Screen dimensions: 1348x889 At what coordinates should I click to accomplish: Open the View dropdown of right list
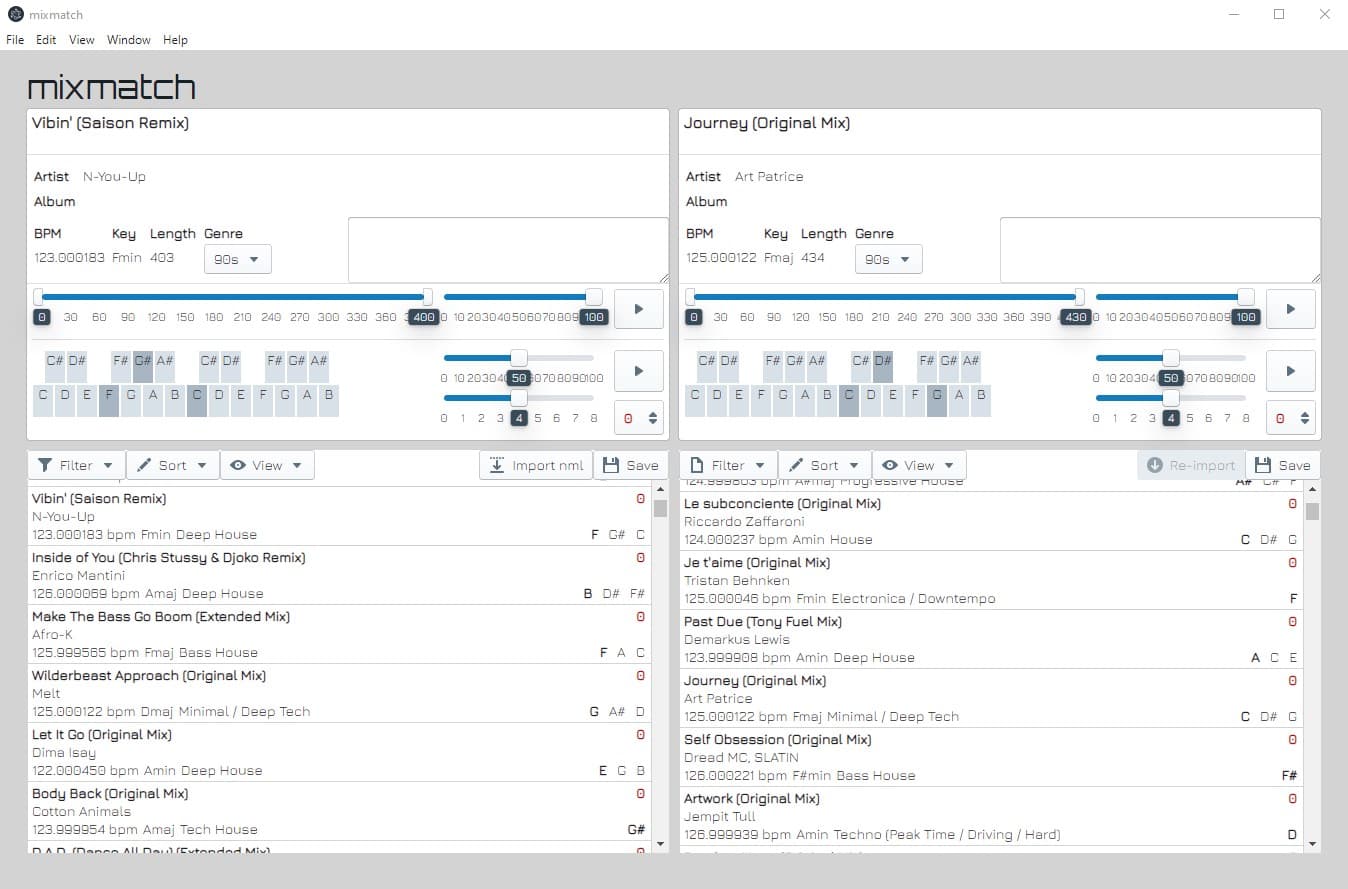pyautogui.click(x=919, y=465)
